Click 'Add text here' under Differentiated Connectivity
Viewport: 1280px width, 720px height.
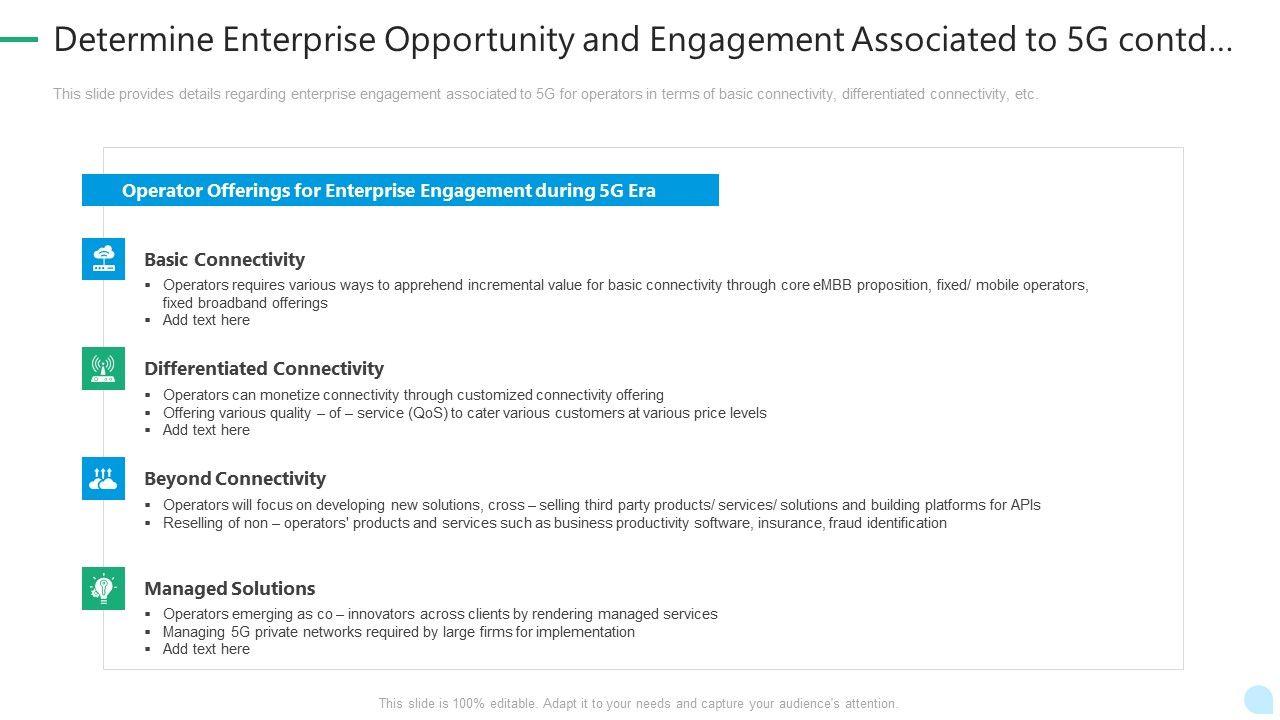[206, 430]
